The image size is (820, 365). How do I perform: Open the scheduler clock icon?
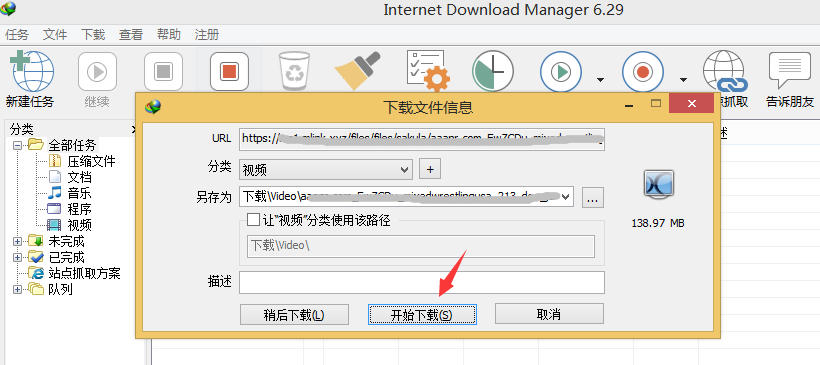[x=493, y=72]
